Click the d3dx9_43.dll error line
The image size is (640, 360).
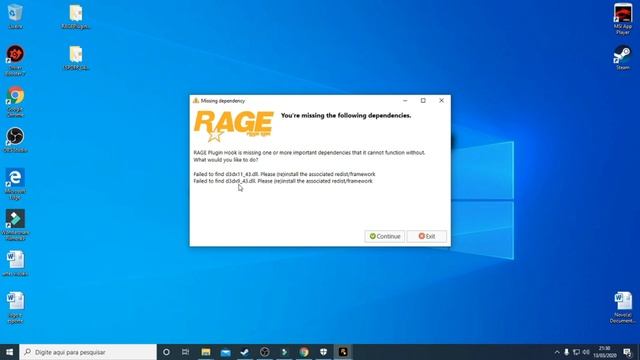(x=283, y=181)
